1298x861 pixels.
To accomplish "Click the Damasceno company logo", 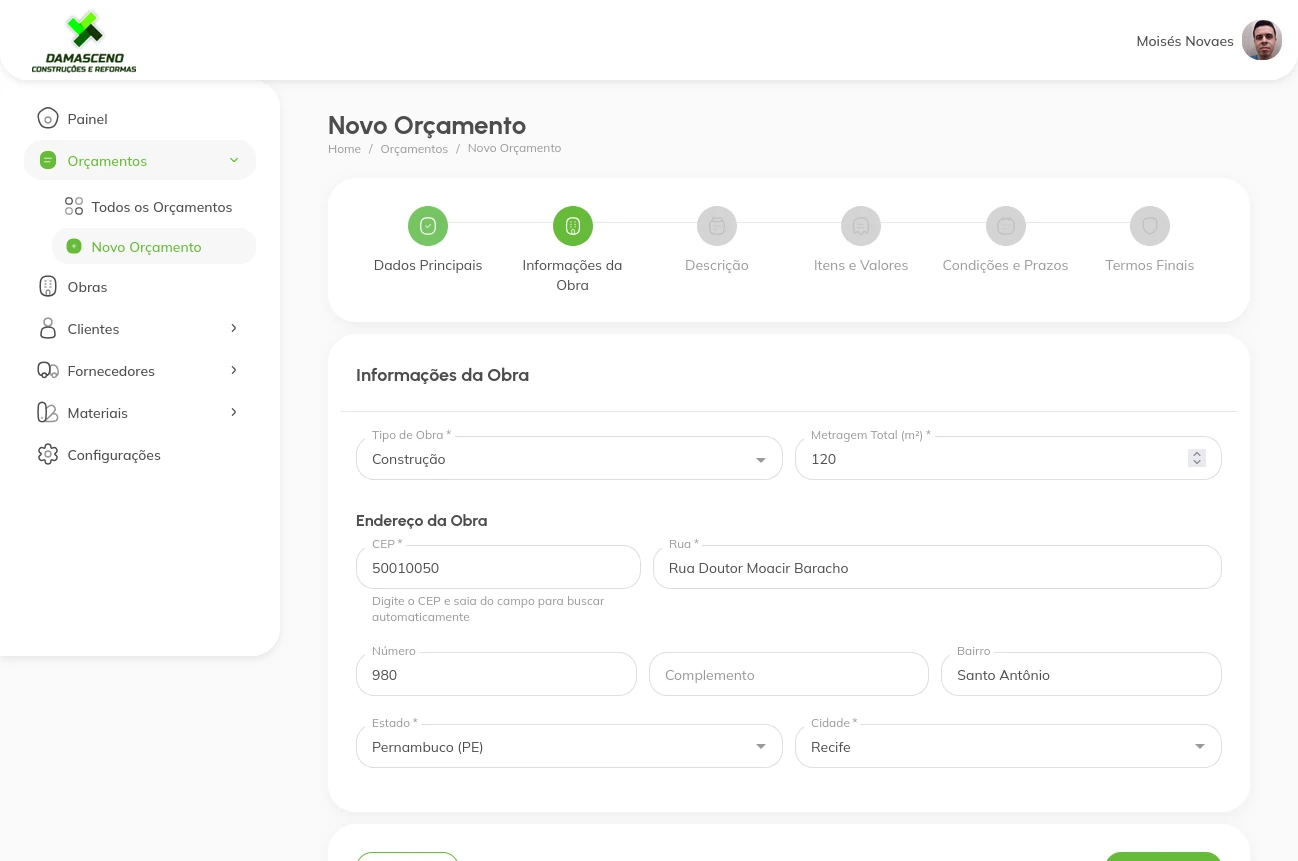I will (84, 42).
